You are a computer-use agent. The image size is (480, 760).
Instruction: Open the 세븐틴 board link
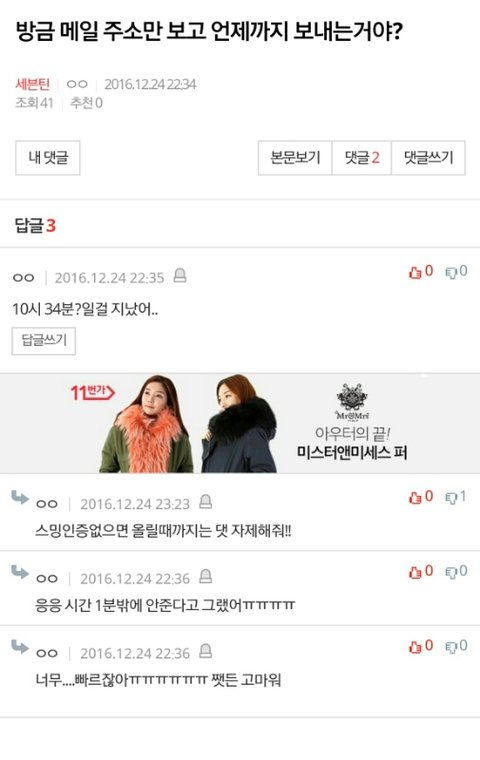pyautogui.click(x=32, y=84)
